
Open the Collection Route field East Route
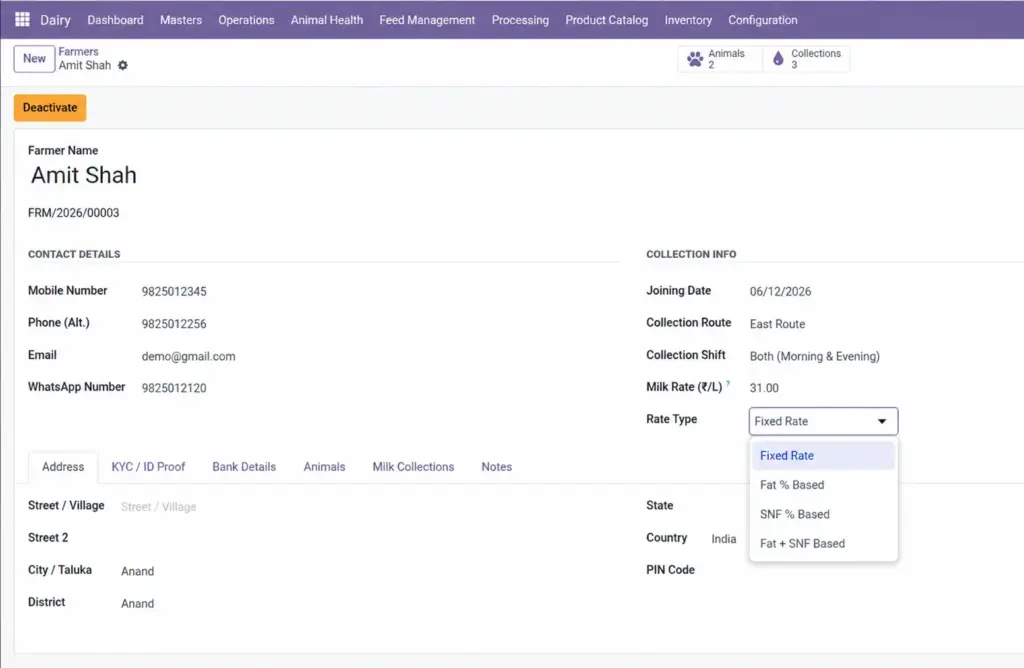(x=777, y=324)
